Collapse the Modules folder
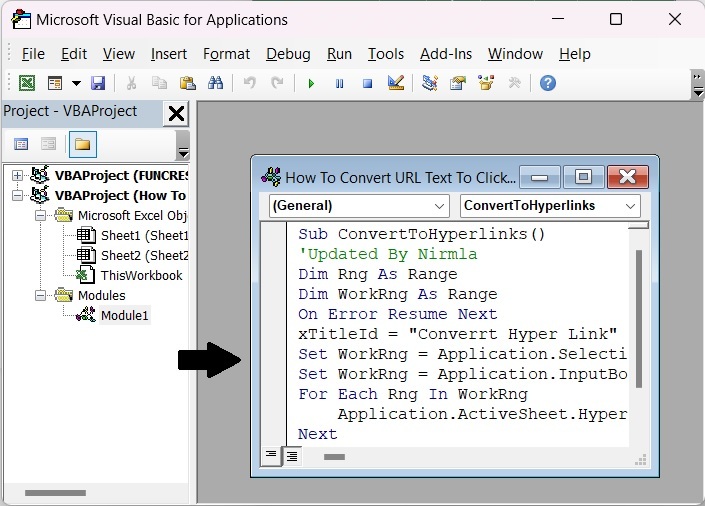 pos(40,296)
